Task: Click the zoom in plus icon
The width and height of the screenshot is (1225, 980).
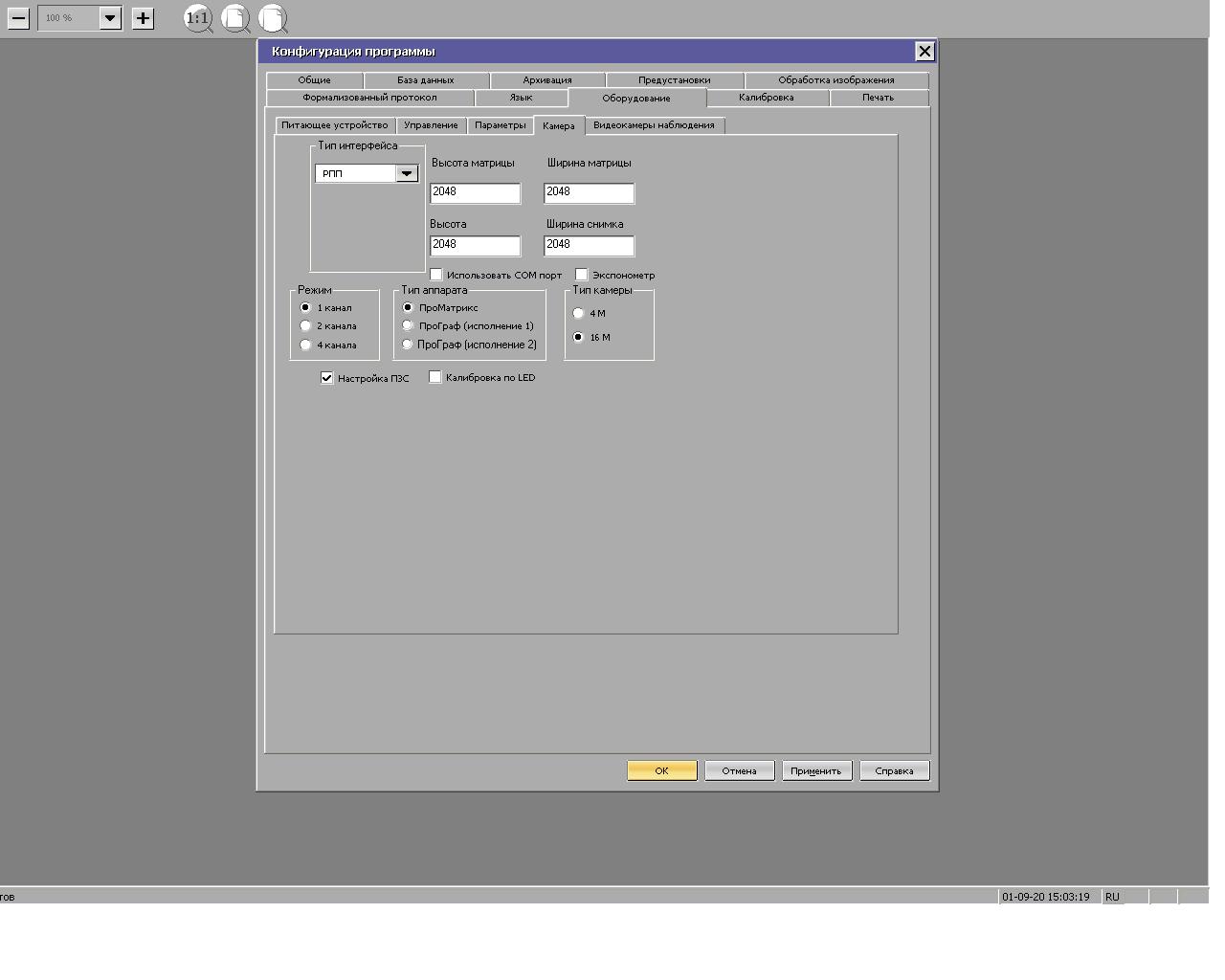Action: click(x=143, y=18)
